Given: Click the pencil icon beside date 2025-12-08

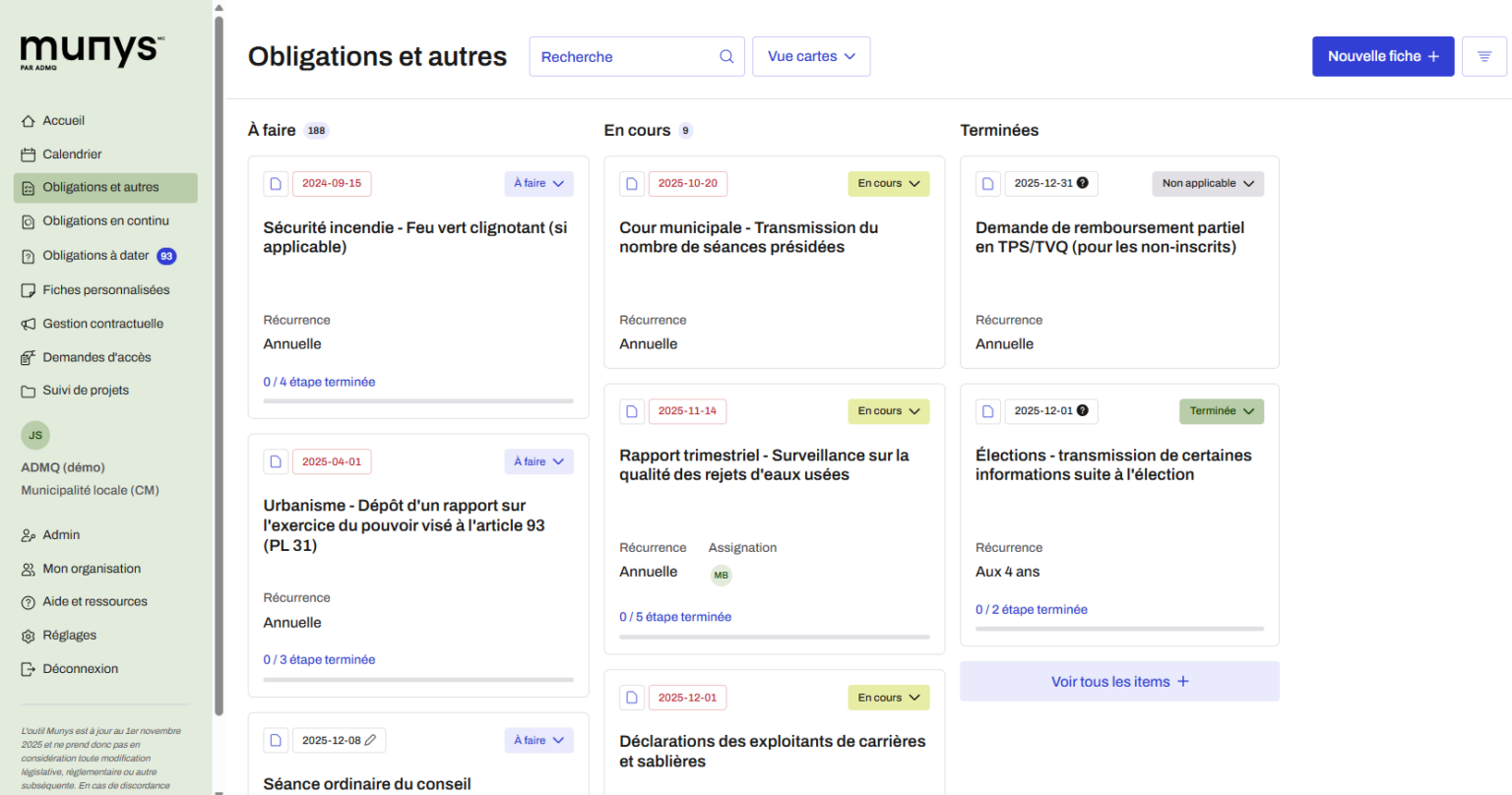Looking at the screenshot, I should [x=371, y=740].
